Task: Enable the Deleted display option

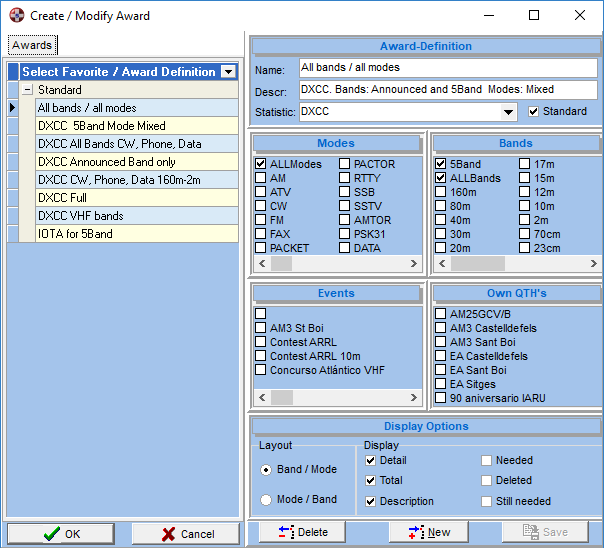Action: point(487,481)
